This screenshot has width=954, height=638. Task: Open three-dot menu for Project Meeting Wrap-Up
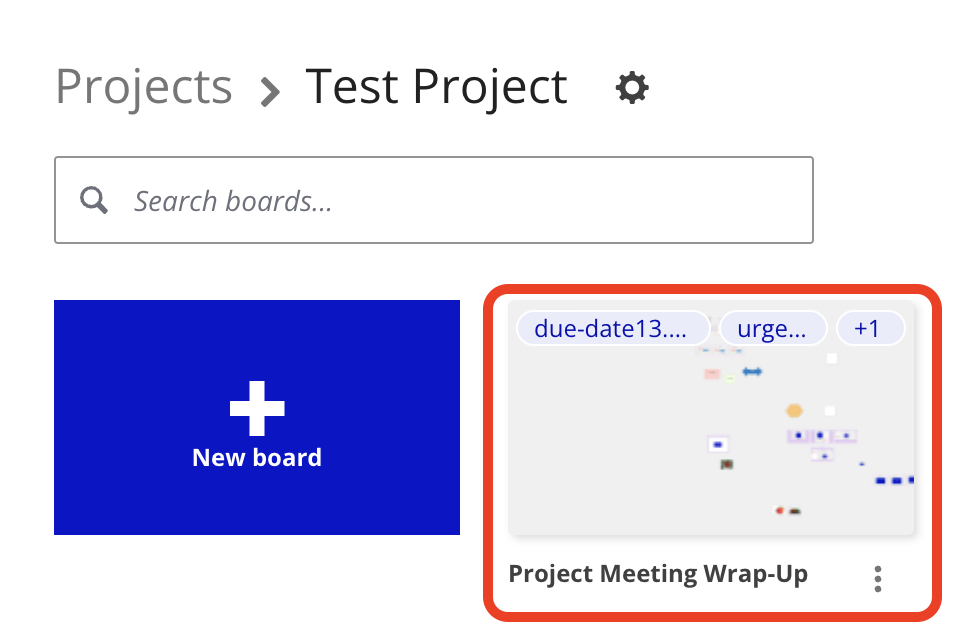tap(877, 578)
